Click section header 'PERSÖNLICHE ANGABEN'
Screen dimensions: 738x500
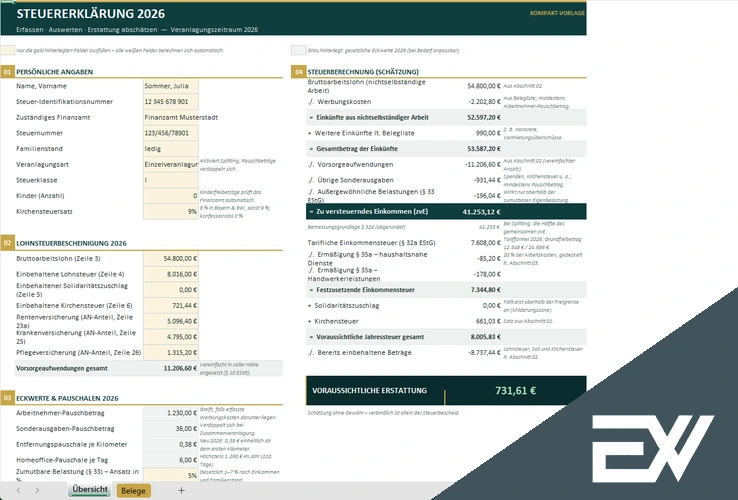pos(55,72)
